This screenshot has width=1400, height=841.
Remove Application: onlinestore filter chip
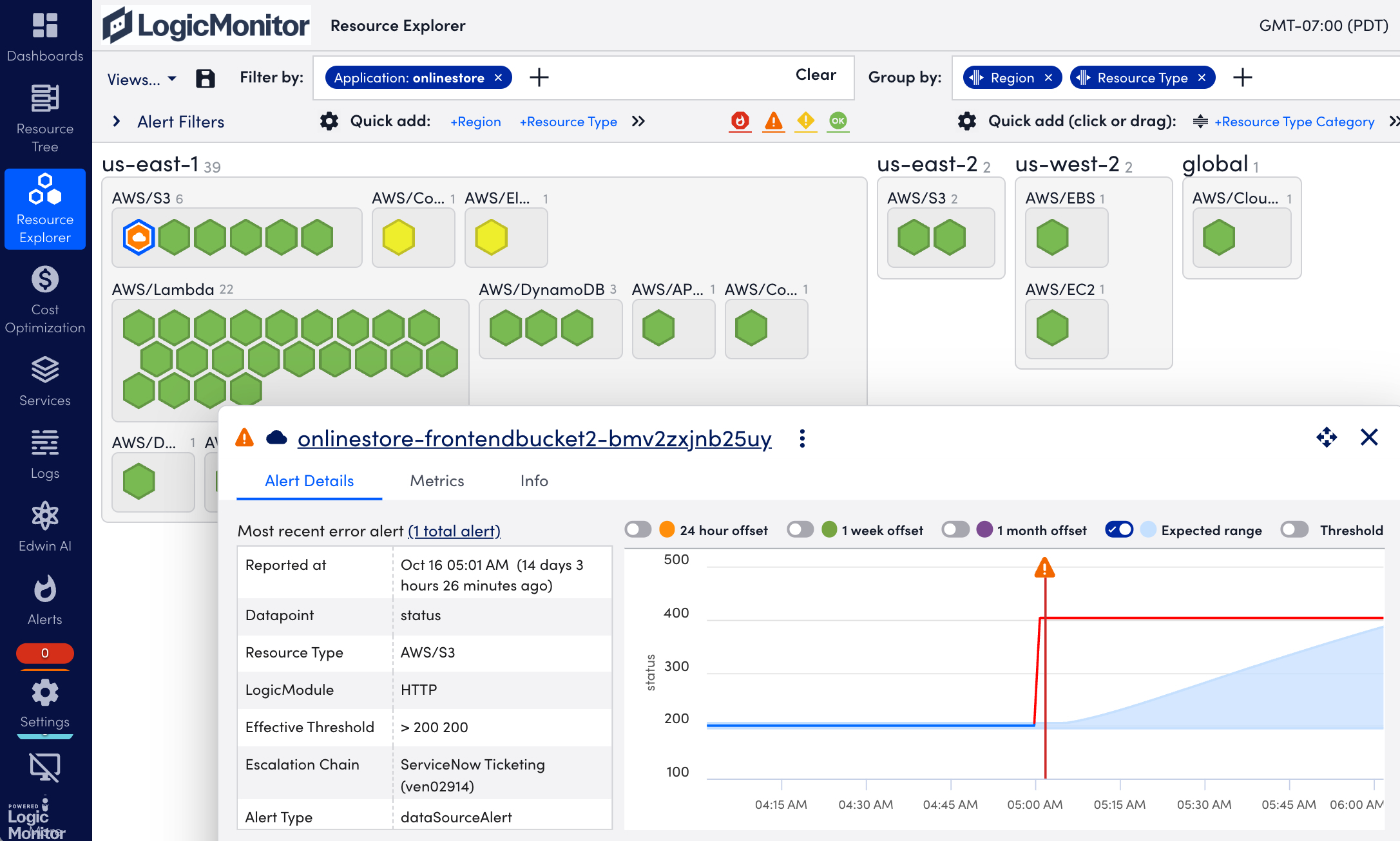click(x=498, y=78)
